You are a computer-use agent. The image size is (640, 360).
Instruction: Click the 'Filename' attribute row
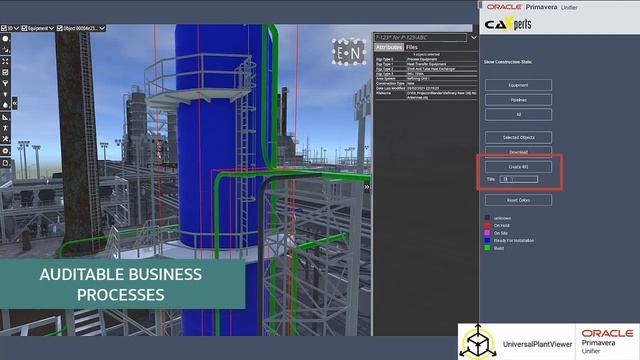coord(426,95)
